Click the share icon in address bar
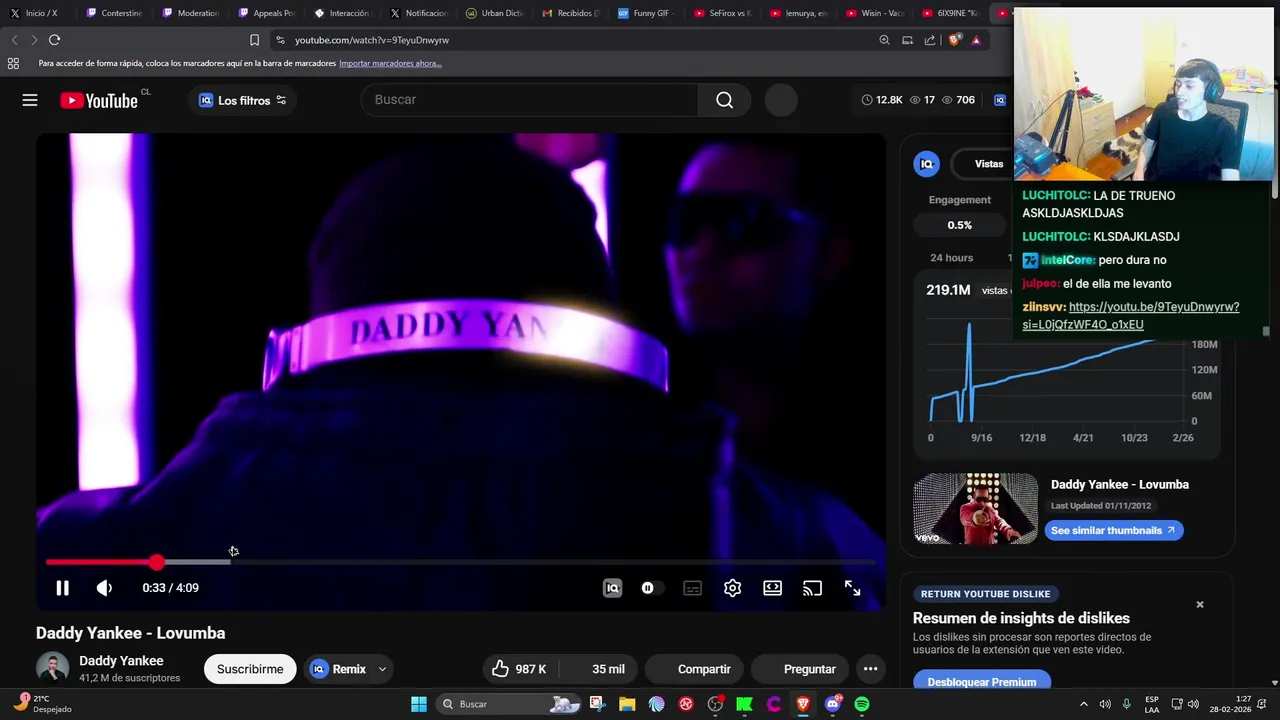 pos(930,40)
